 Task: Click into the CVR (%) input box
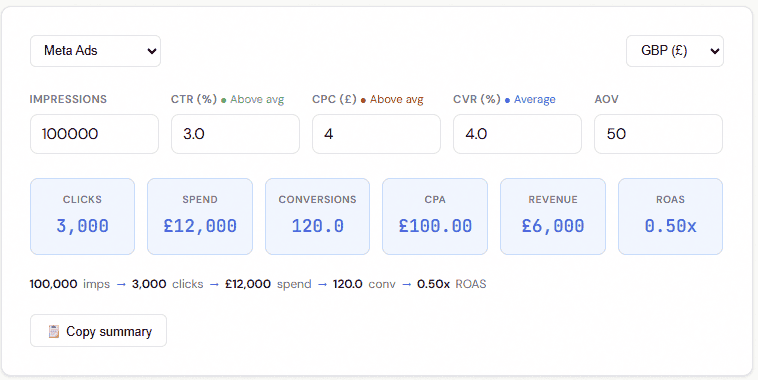click(517, 134)
